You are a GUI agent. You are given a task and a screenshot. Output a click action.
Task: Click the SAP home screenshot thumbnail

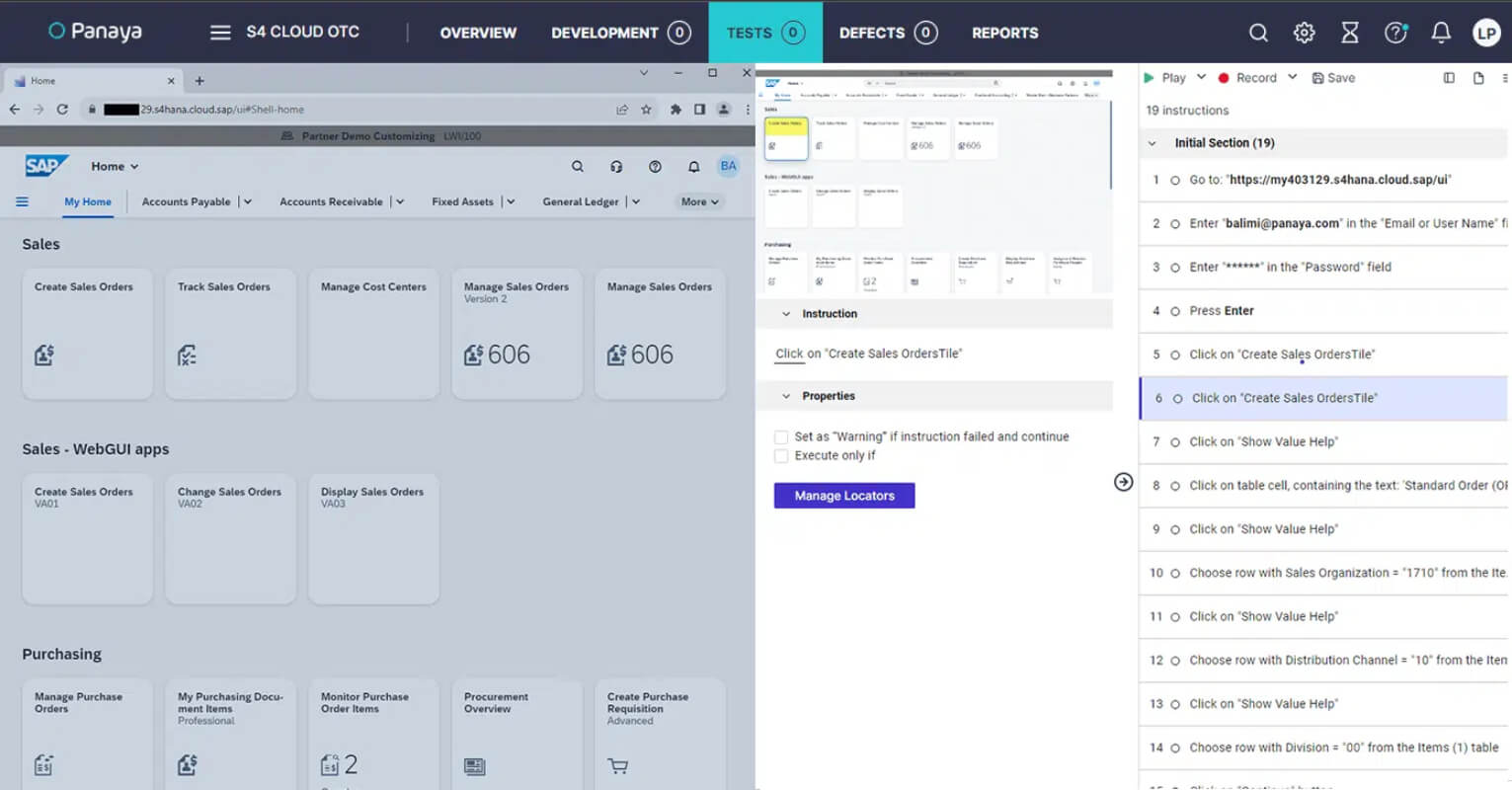(x=933, y=184)
